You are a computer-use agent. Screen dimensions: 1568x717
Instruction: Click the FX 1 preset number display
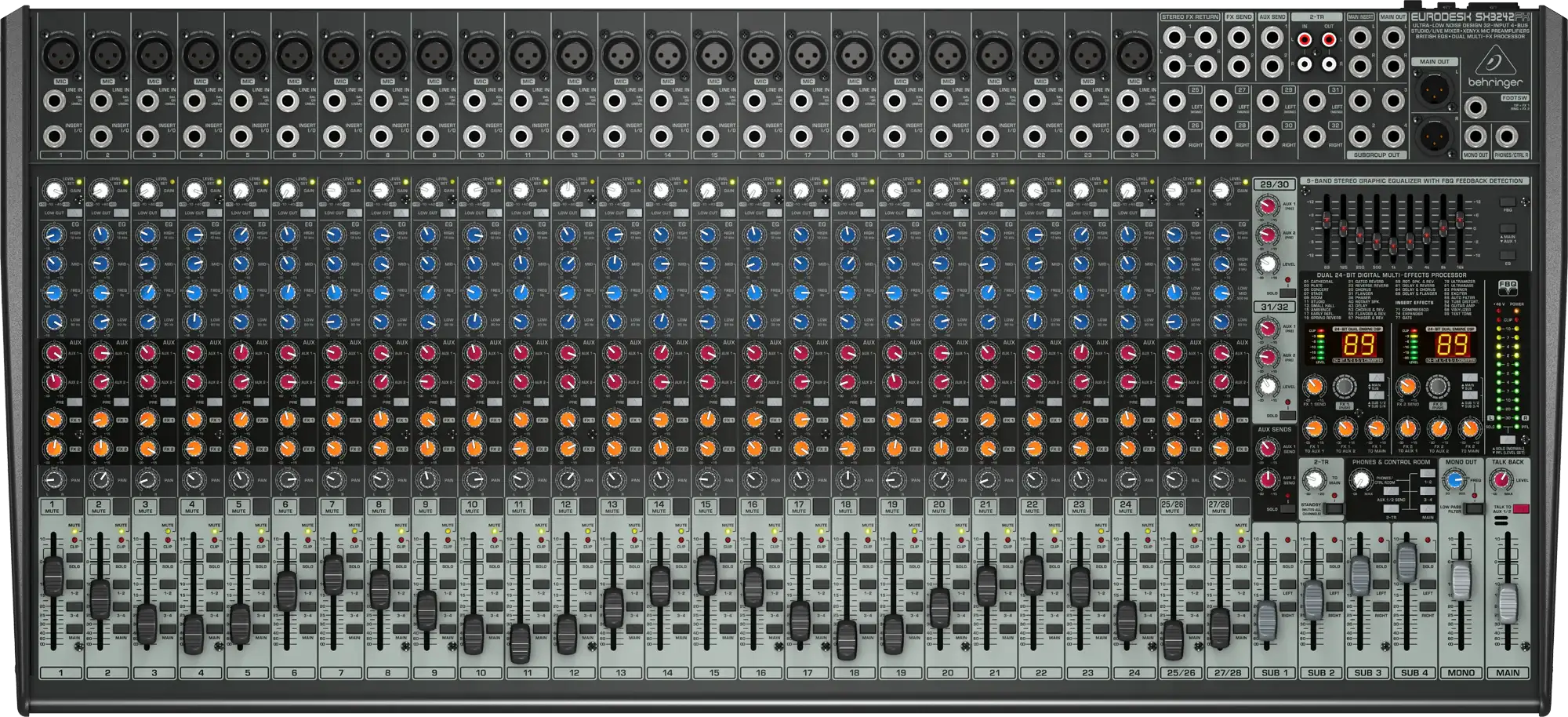coord(1359,344)
